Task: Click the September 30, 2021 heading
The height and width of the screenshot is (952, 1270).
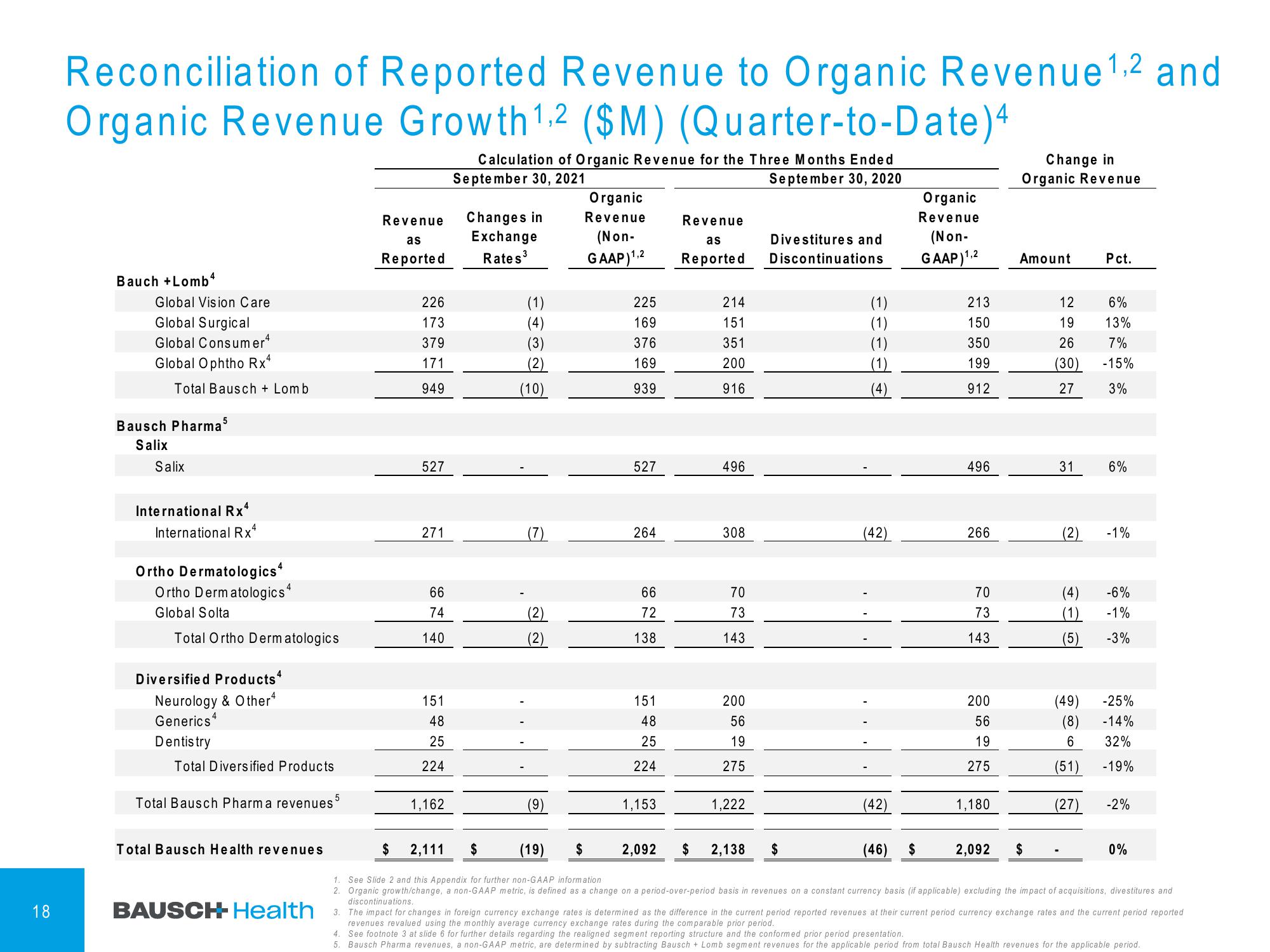Action: point(519,179)
